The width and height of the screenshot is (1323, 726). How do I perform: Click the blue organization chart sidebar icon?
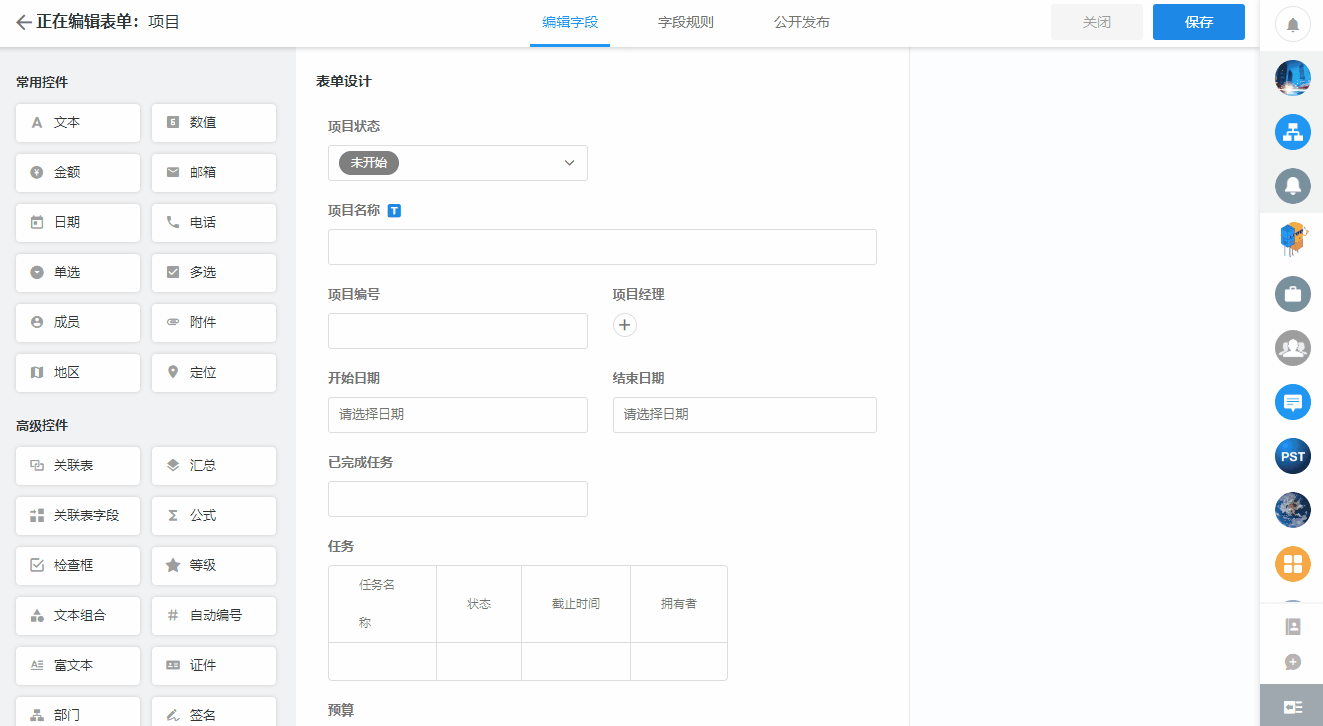[x=1292, y=132]
